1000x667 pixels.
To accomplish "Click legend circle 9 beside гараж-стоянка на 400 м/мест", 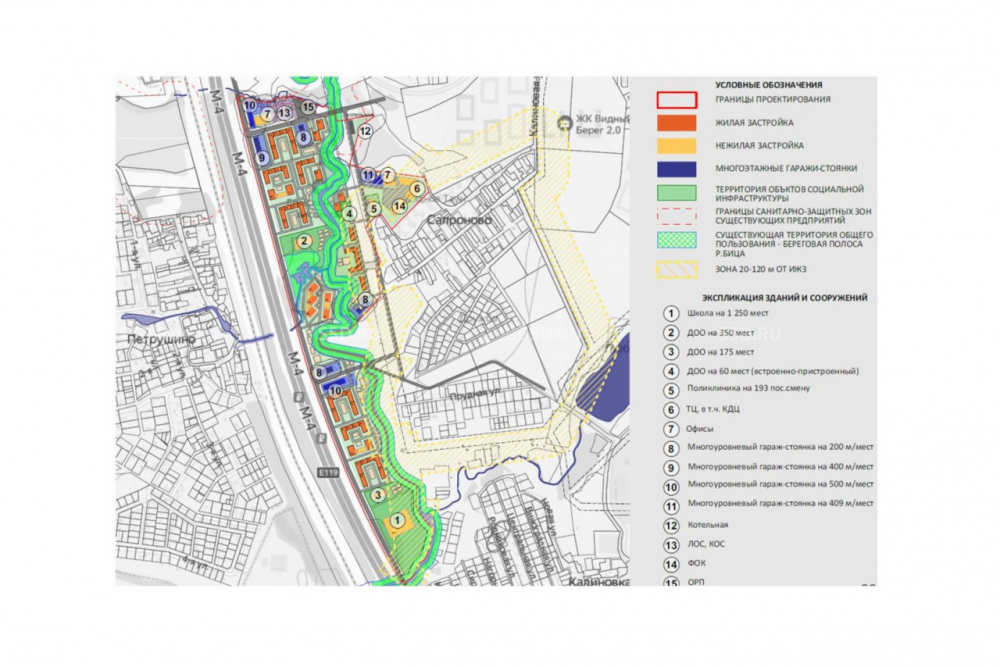I will pyautogui.click(x=670, y=468).
